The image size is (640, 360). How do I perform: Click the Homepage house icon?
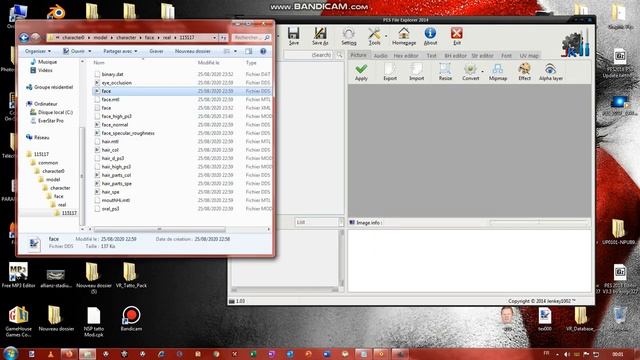(x=404, y=34)
